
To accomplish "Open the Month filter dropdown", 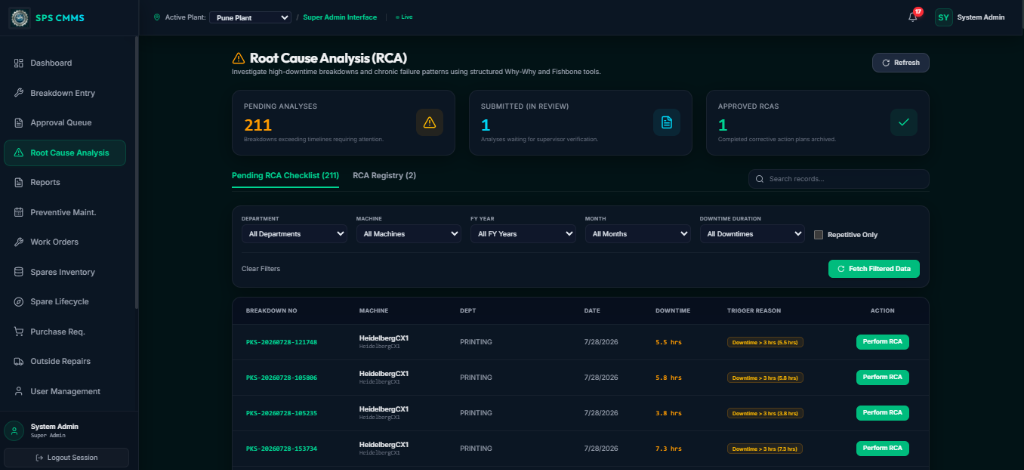I will point(638,234).
